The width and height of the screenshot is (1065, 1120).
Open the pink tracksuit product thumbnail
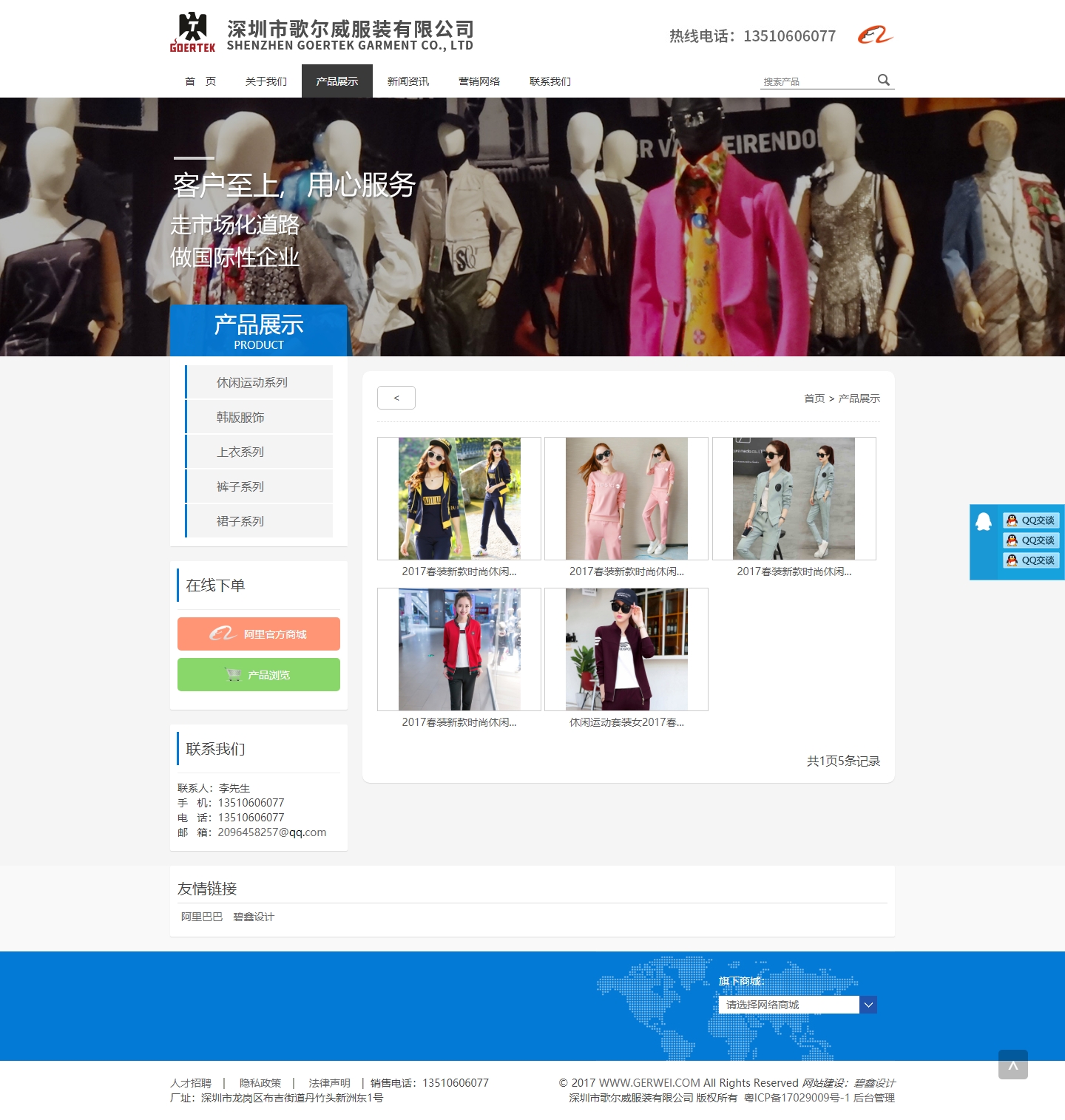[x=626, y=498]
